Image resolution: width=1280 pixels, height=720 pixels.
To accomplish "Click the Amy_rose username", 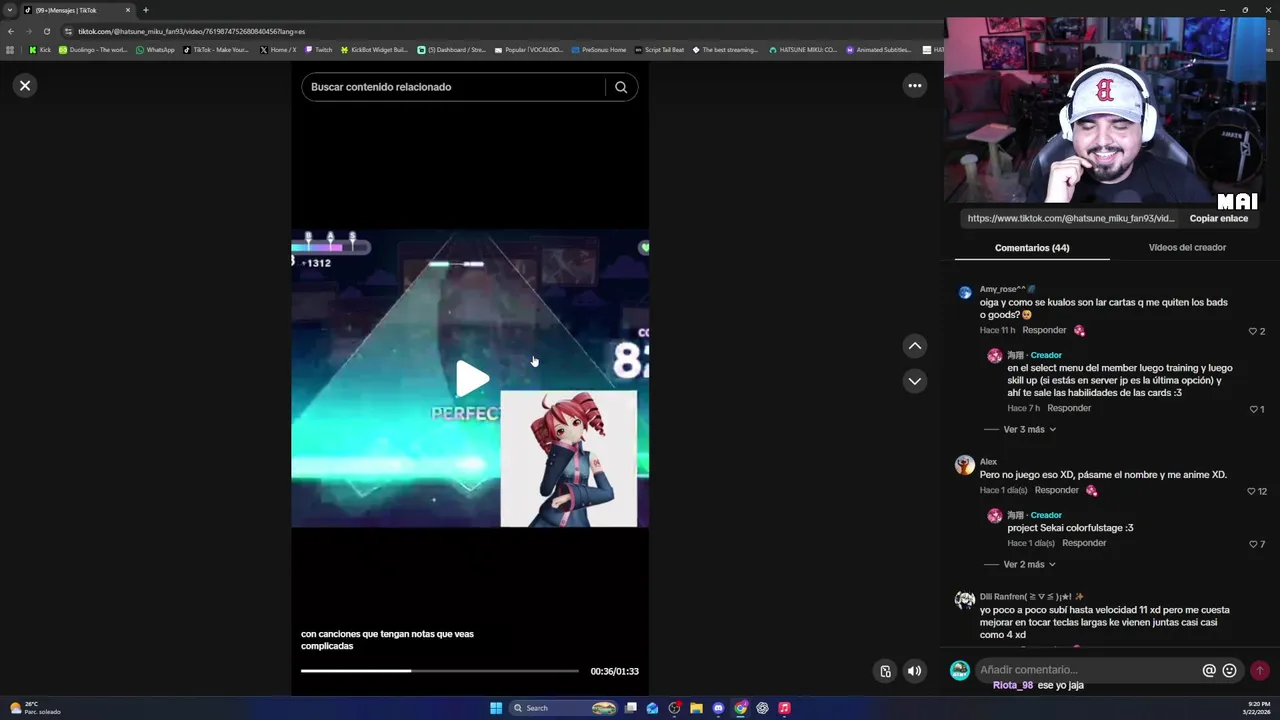I will [1002, 289].
